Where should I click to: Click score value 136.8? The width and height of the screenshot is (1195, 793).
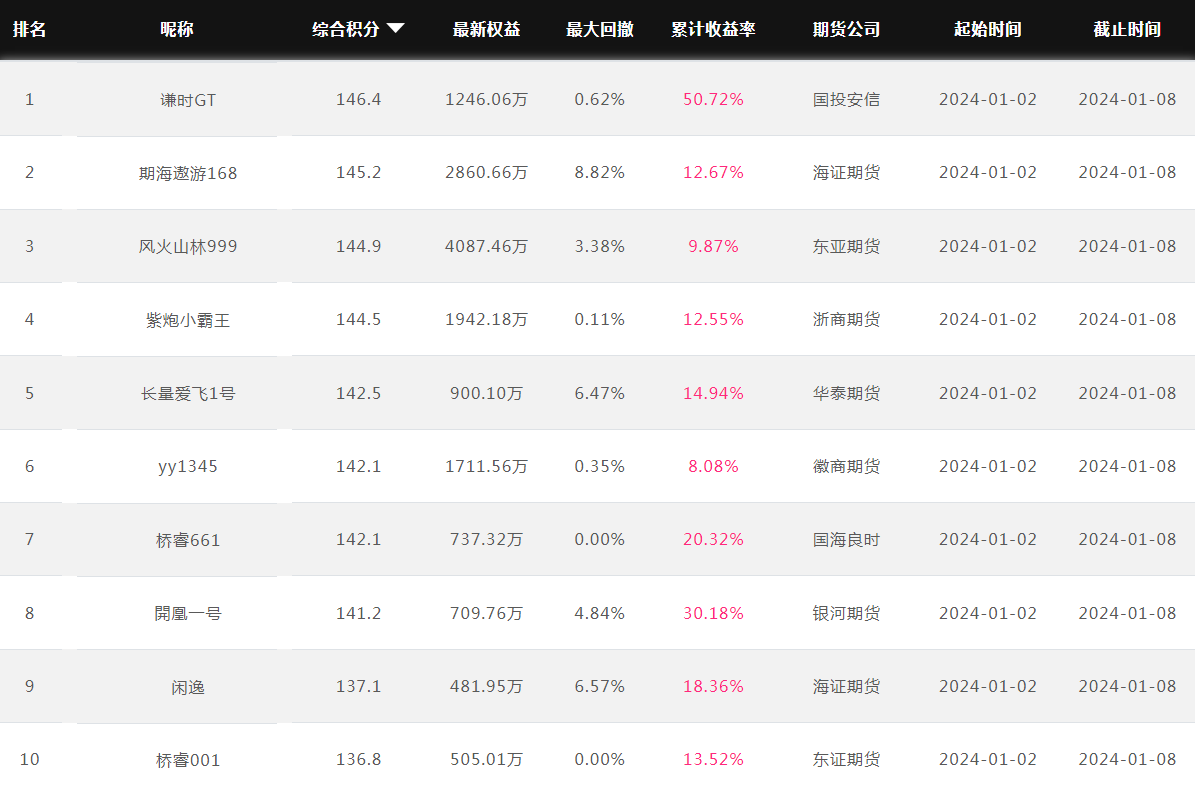(358, 759)
